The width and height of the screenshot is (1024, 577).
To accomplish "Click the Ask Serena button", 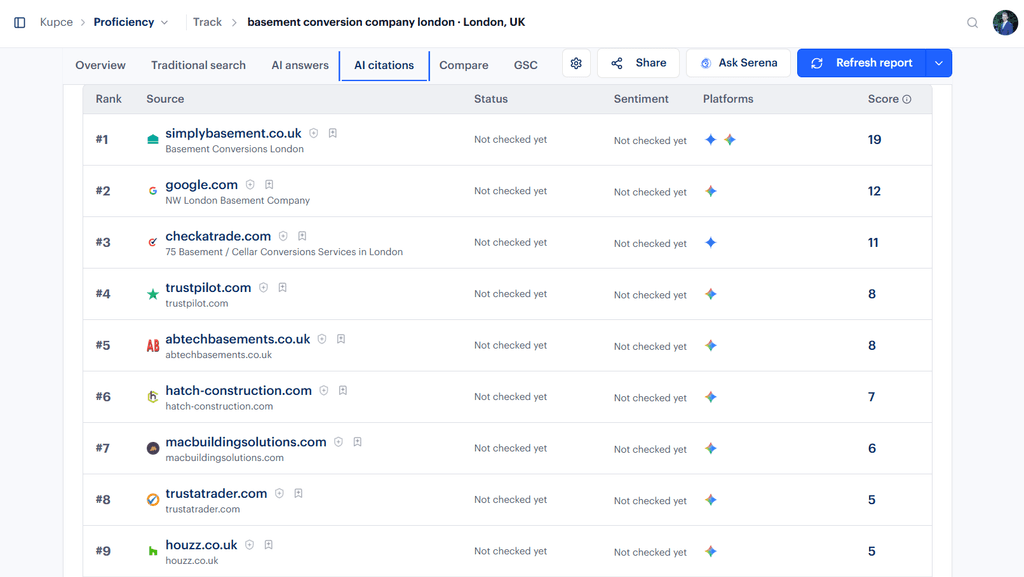I will (739, 63).
